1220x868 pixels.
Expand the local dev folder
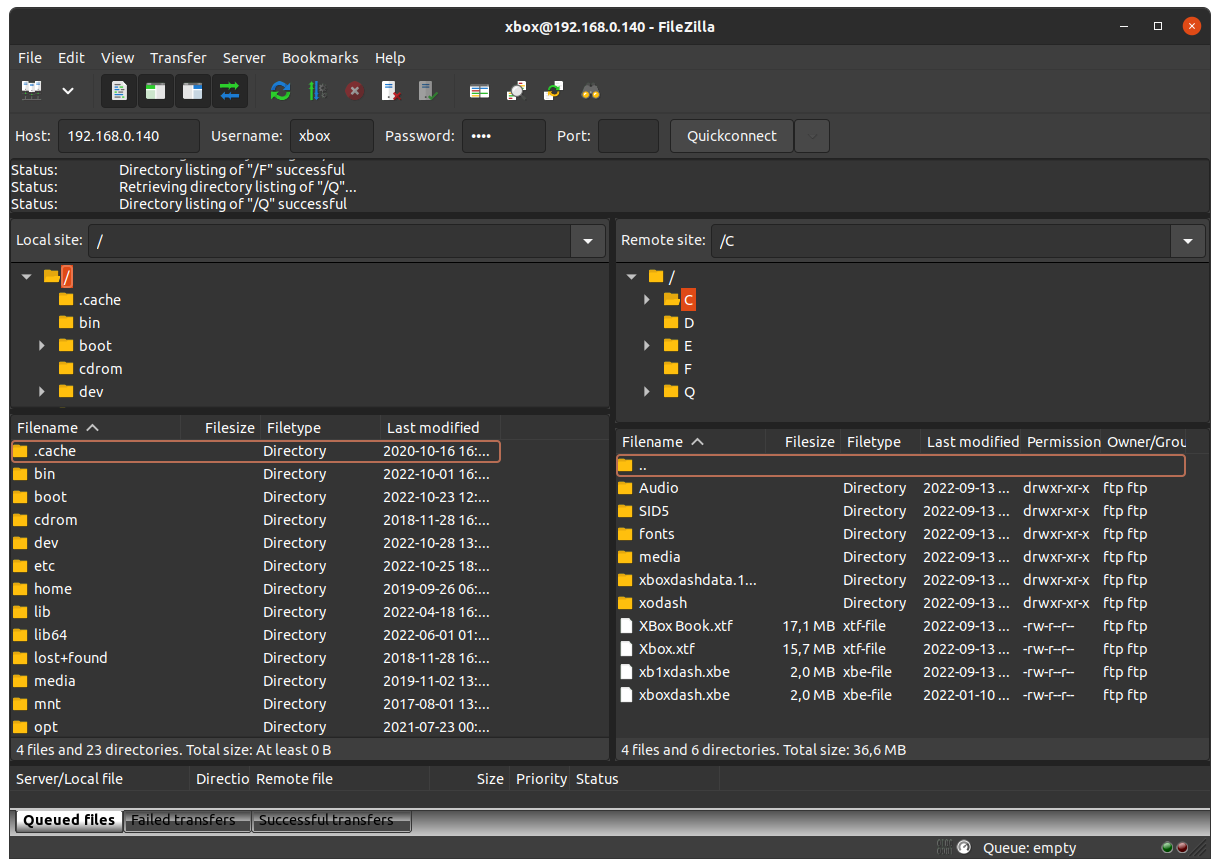click(x=42, y=392)
